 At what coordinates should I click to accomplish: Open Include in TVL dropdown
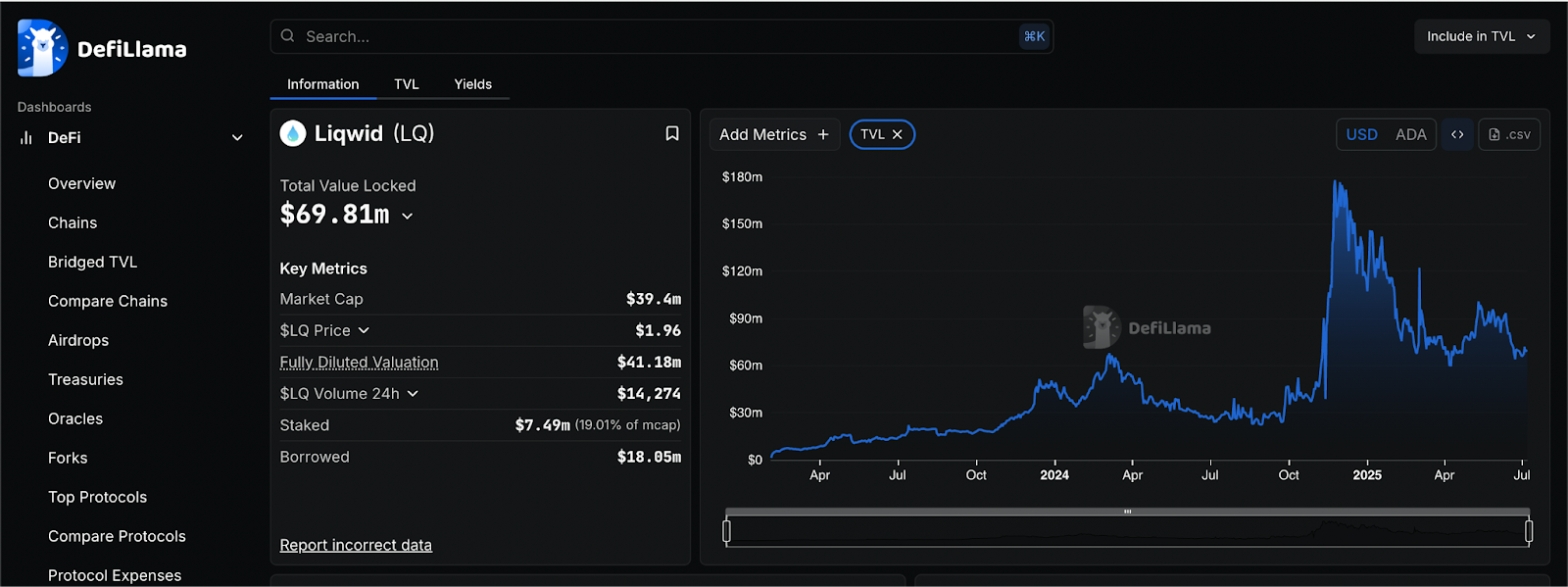pos(1482,36)
